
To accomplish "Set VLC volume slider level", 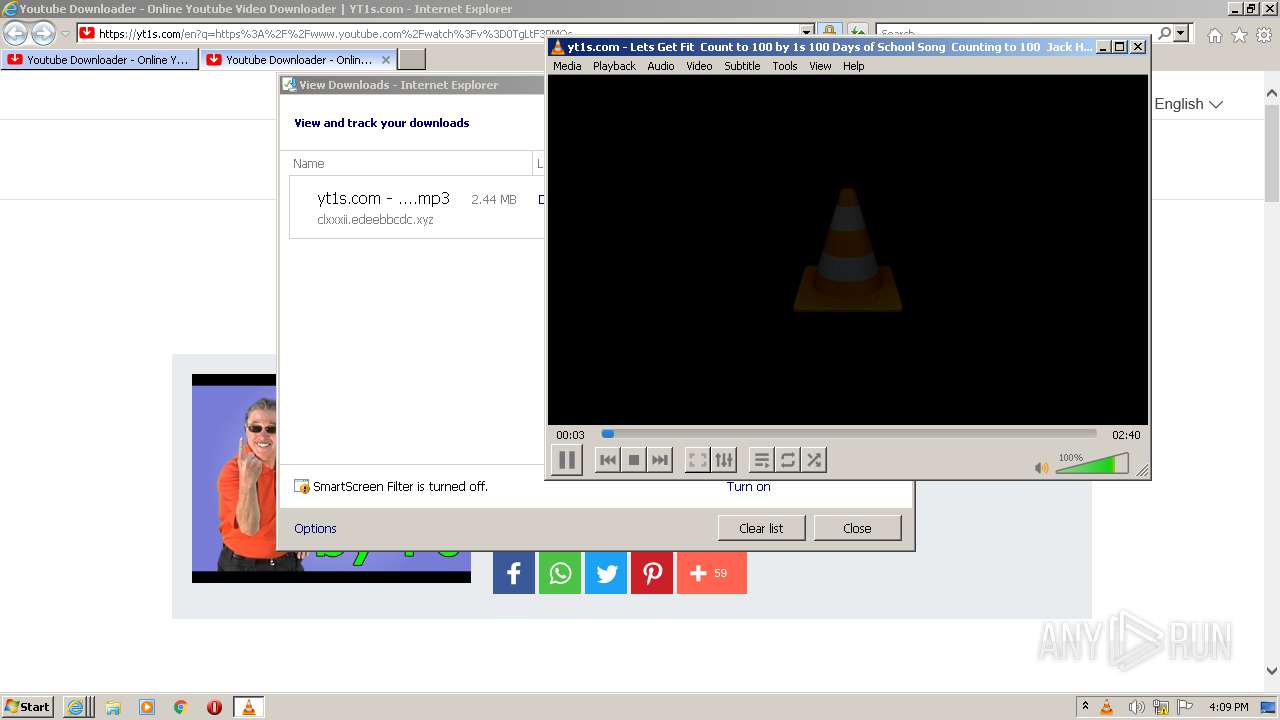I will (1092, 464).
